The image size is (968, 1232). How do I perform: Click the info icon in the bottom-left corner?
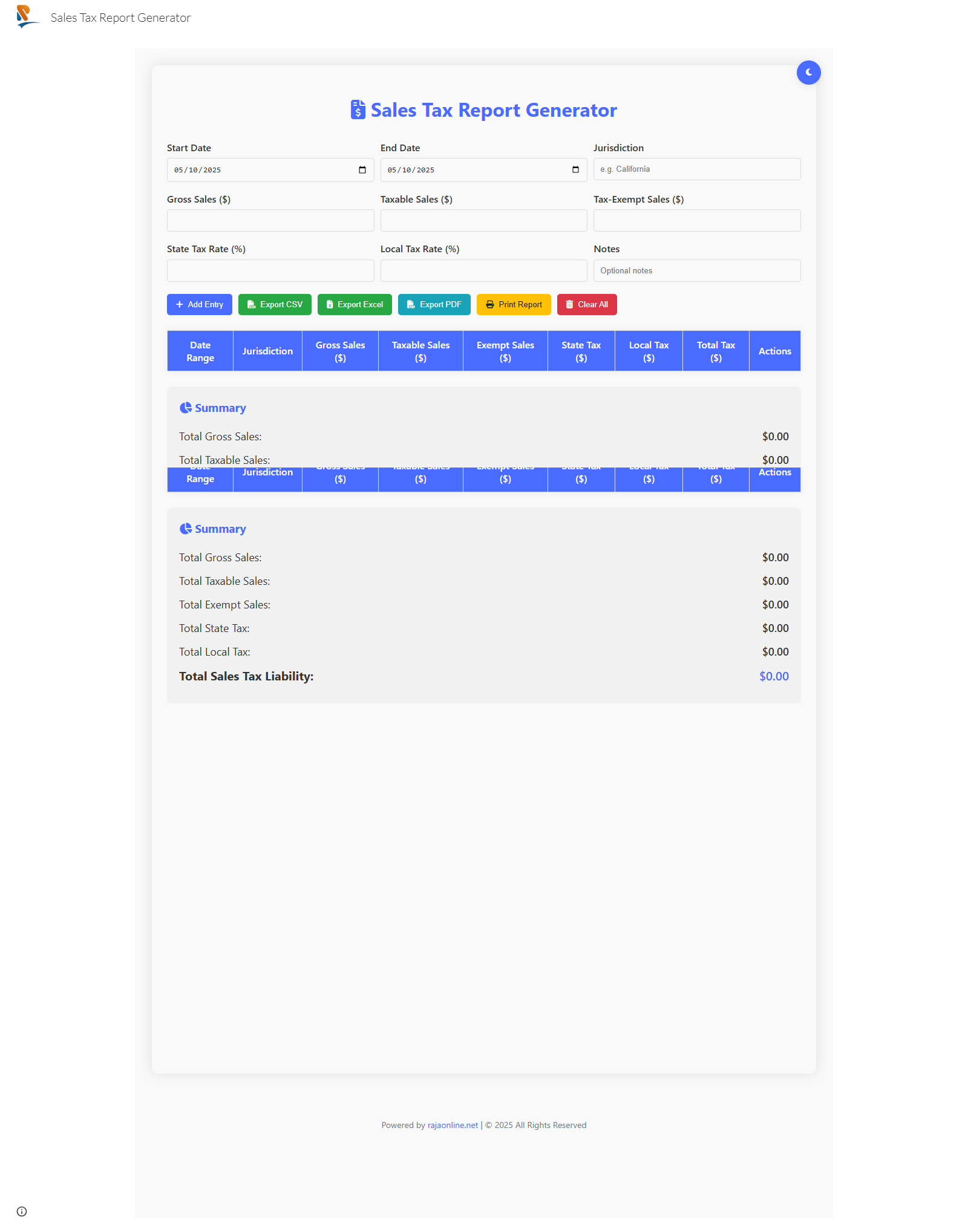22,1211
